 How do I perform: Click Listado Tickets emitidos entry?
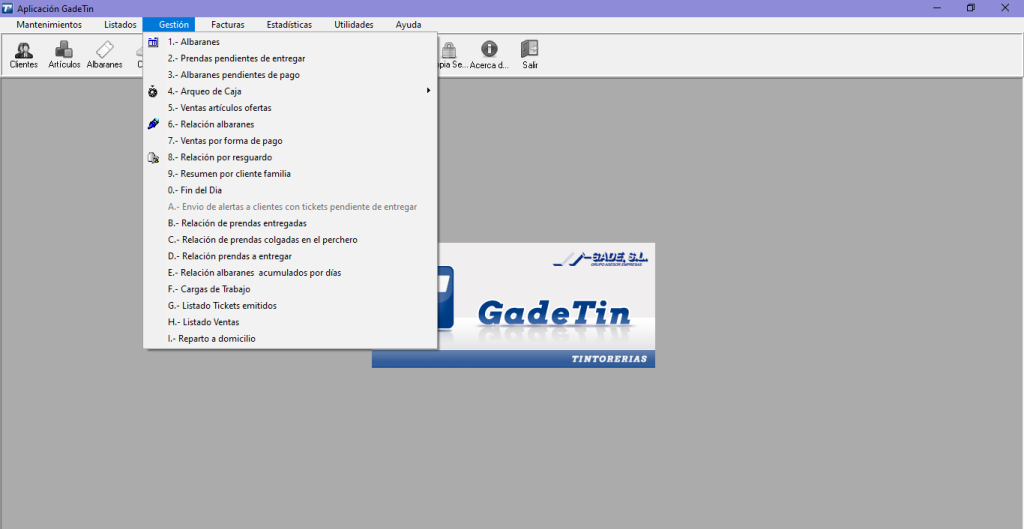tap(222, 305)
